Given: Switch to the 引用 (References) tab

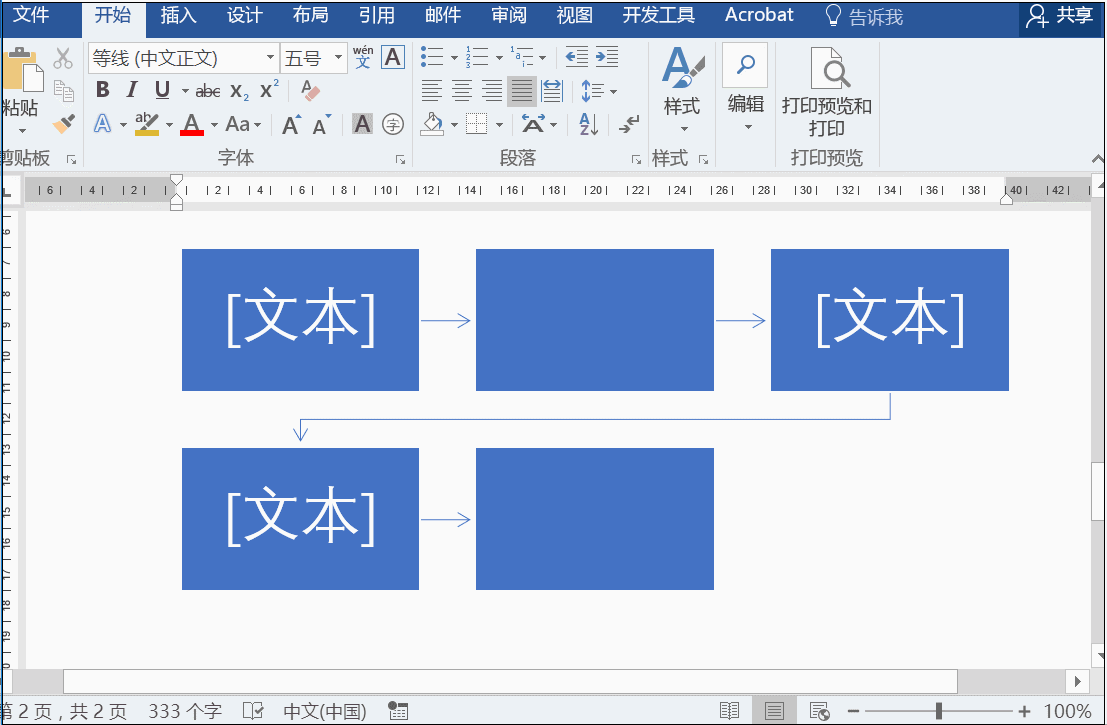Looking at the screenshot, I should (376, 15).
